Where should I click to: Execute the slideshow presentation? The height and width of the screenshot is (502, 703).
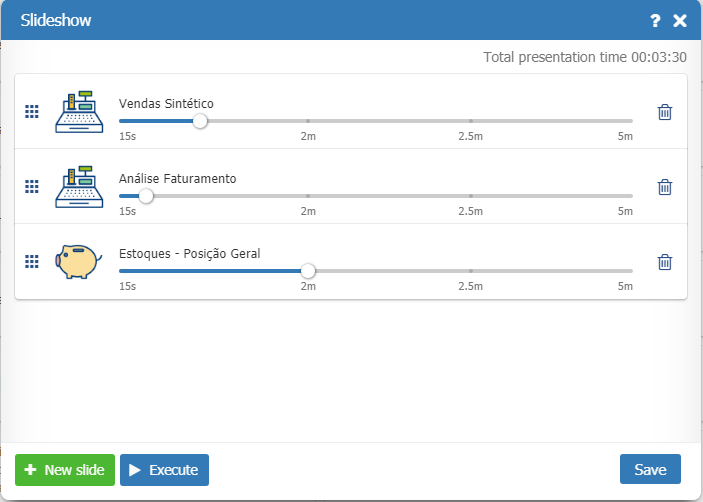165,470
